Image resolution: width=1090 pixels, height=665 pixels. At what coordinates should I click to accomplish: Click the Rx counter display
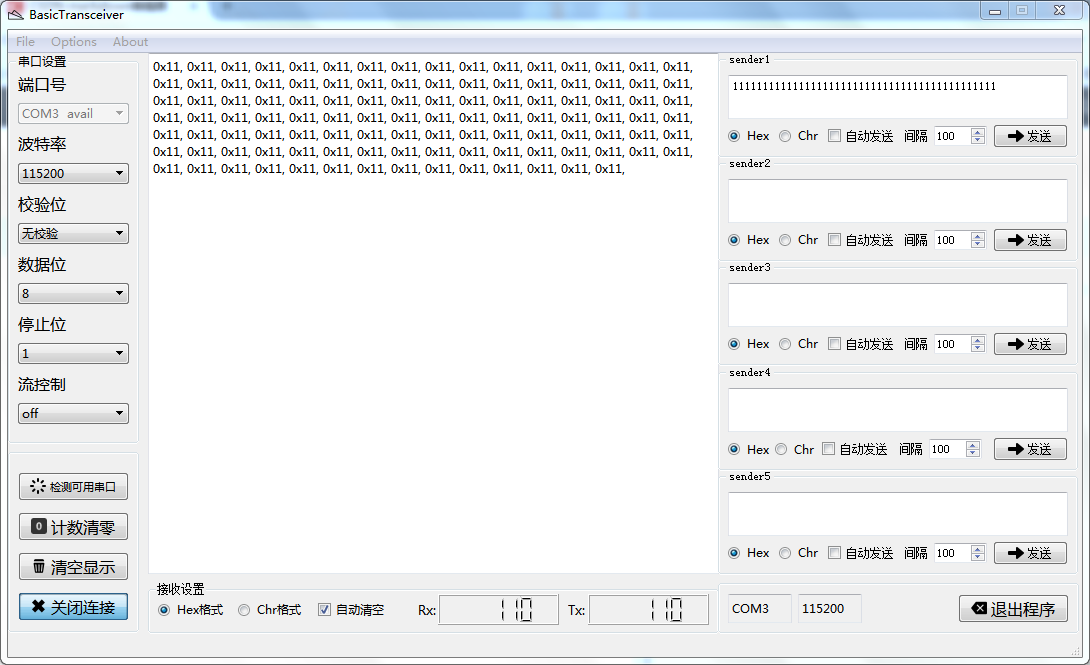click(x=498, y=610)
